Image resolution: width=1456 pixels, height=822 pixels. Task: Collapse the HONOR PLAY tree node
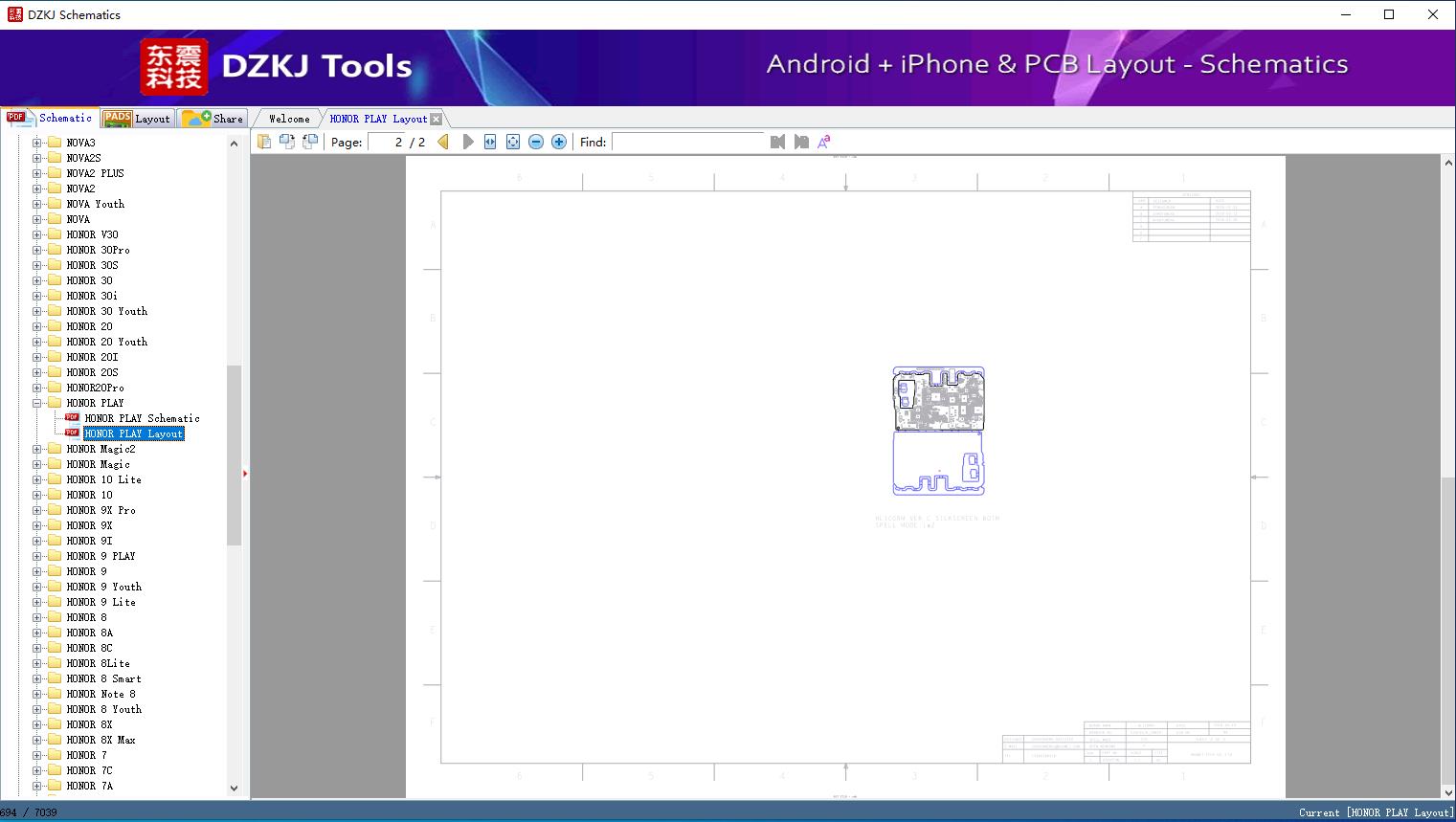point(36,403)
